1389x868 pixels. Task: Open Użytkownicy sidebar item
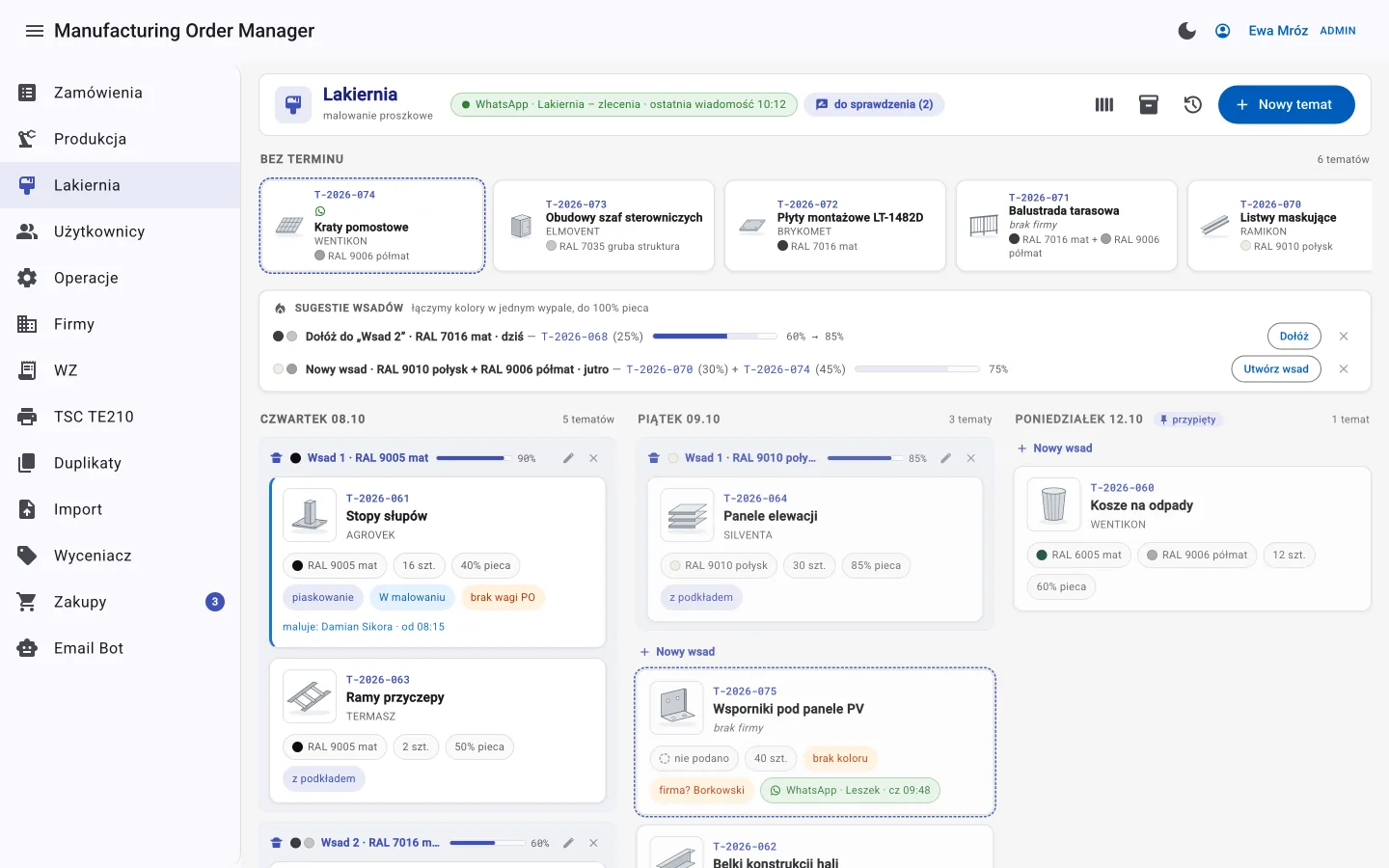120,231
